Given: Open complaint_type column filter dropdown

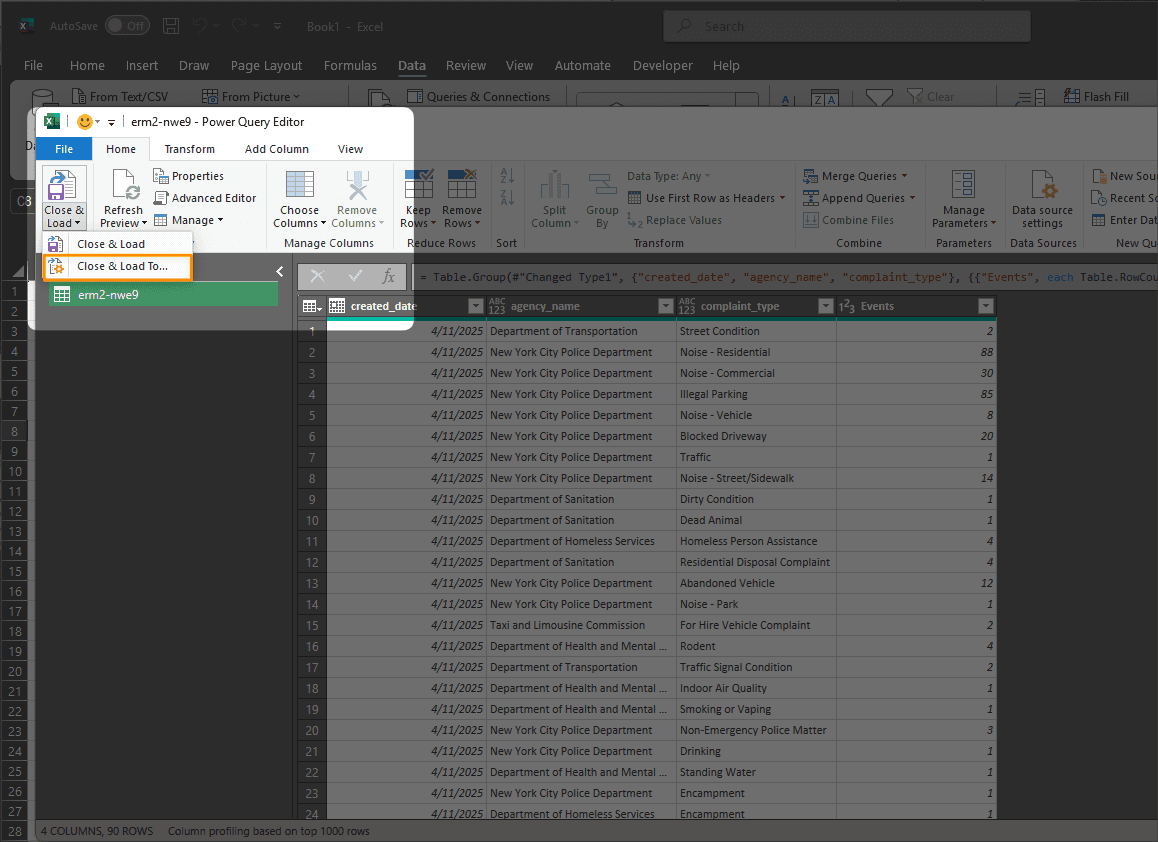Looking at the screenshot, I should coord(826,307).
